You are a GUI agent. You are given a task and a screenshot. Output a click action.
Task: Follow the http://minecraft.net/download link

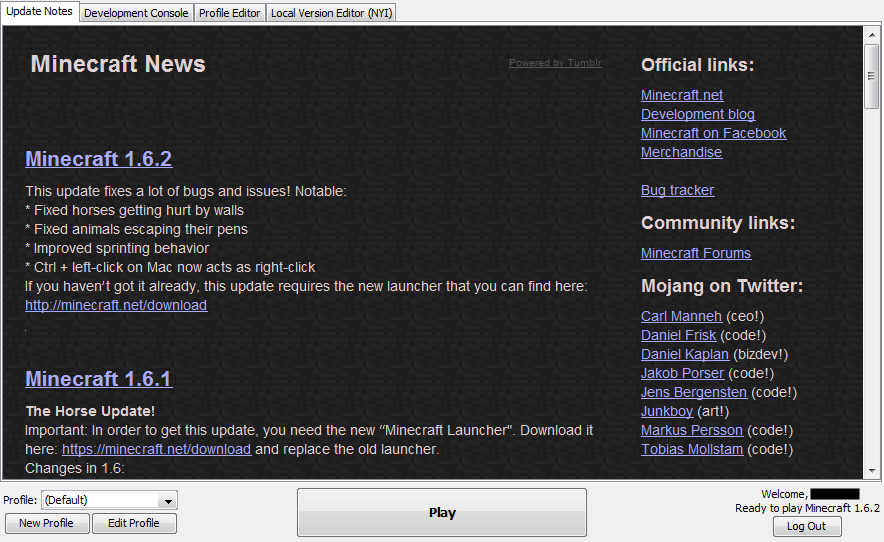pos(116,305)
